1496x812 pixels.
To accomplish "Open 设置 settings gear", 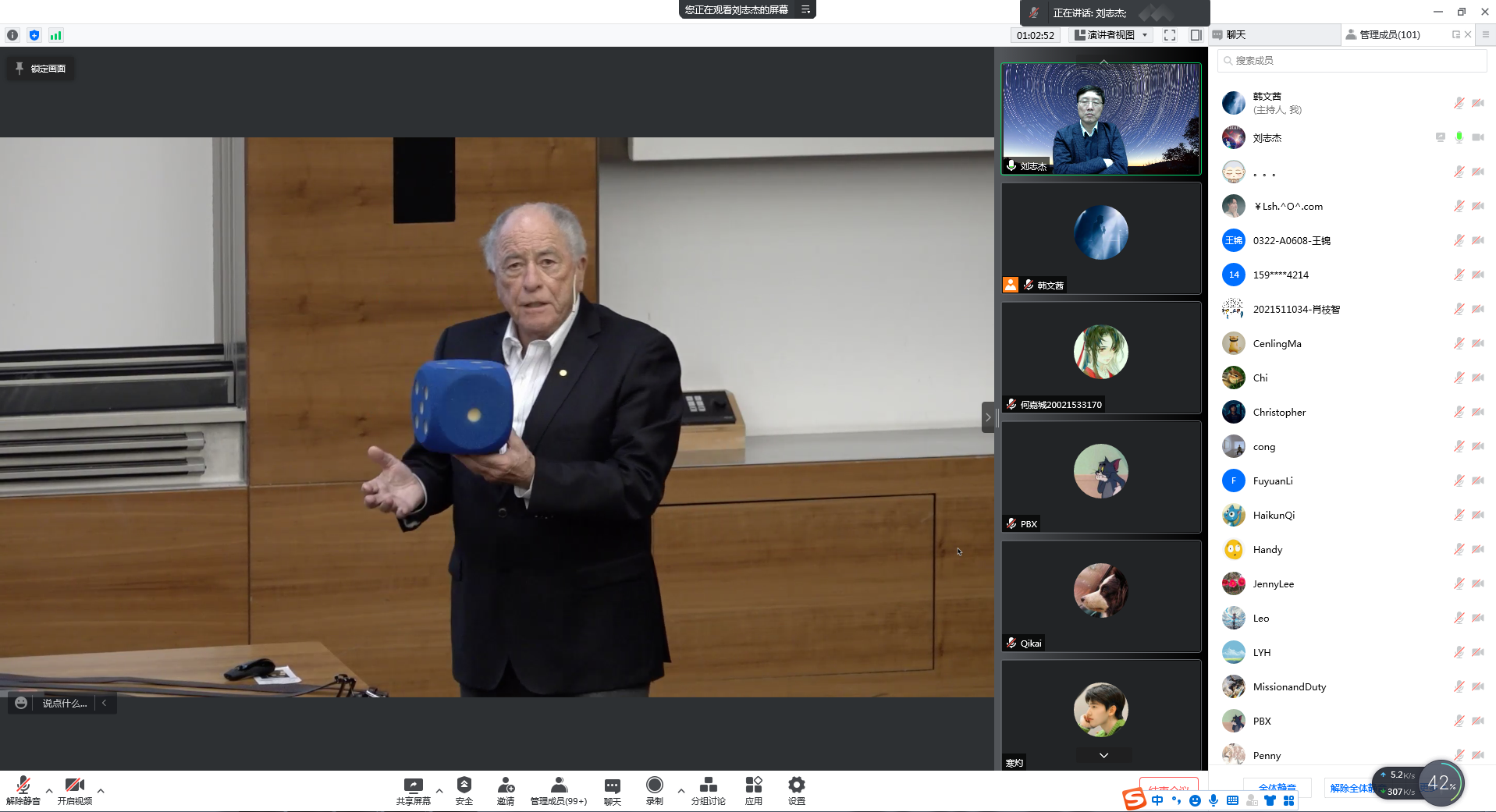I will (x=797, y=790).
